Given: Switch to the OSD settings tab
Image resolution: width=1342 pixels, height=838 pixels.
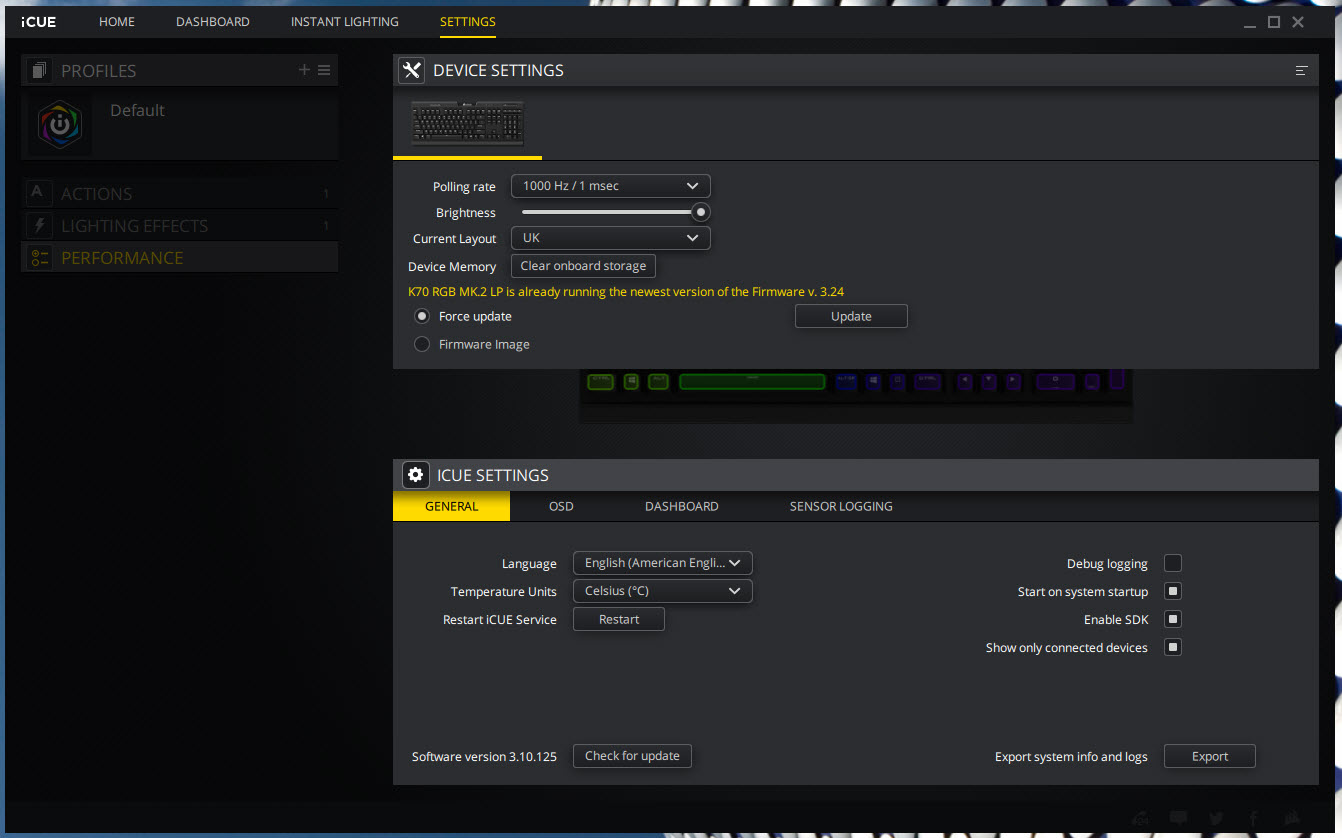Looking at the screenshot, I should (x=561, y=506).
